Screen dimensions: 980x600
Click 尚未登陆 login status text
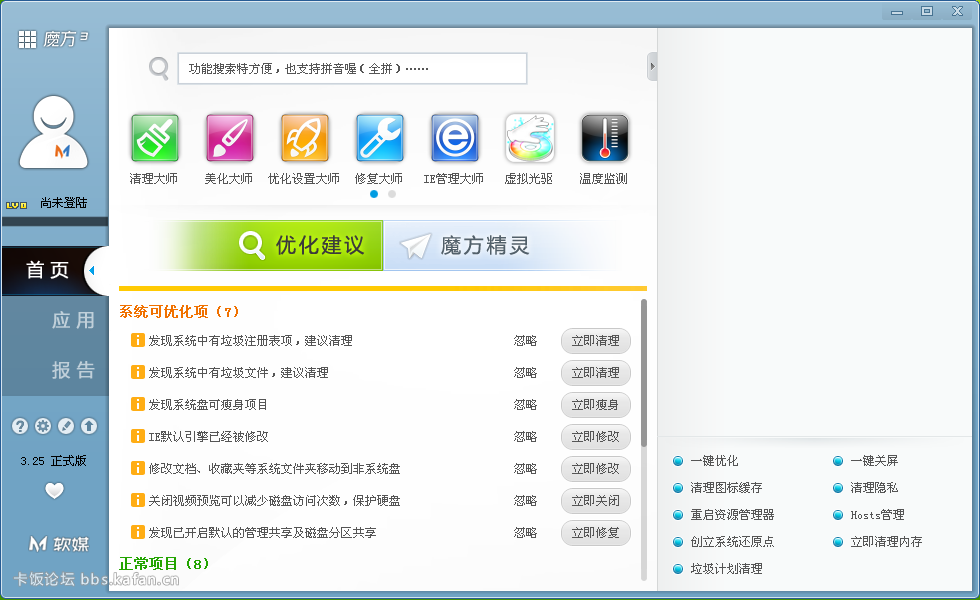64,202
